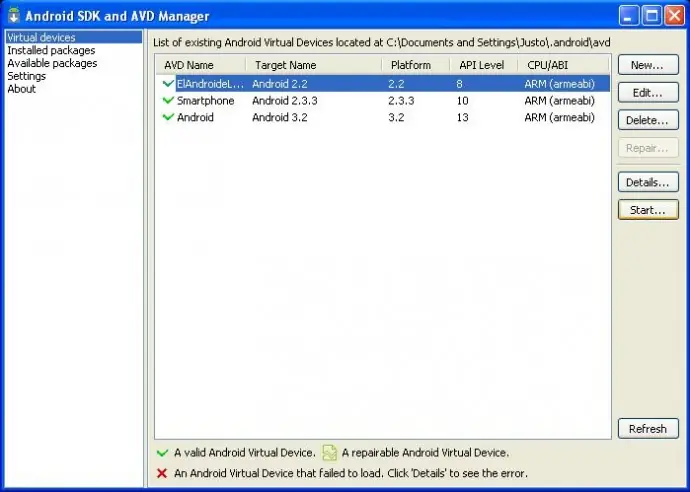
Task: Click the valid device legend checkmark icon
Action: (162, 452)
